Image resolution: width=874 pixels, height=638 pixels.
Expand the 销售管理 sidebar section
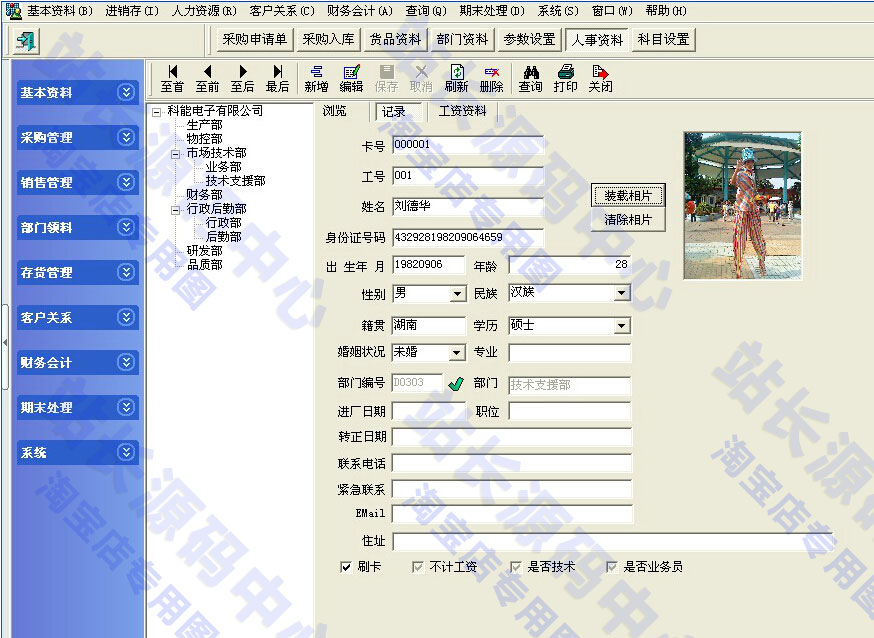pyautogui.click(x=127, y=182)
